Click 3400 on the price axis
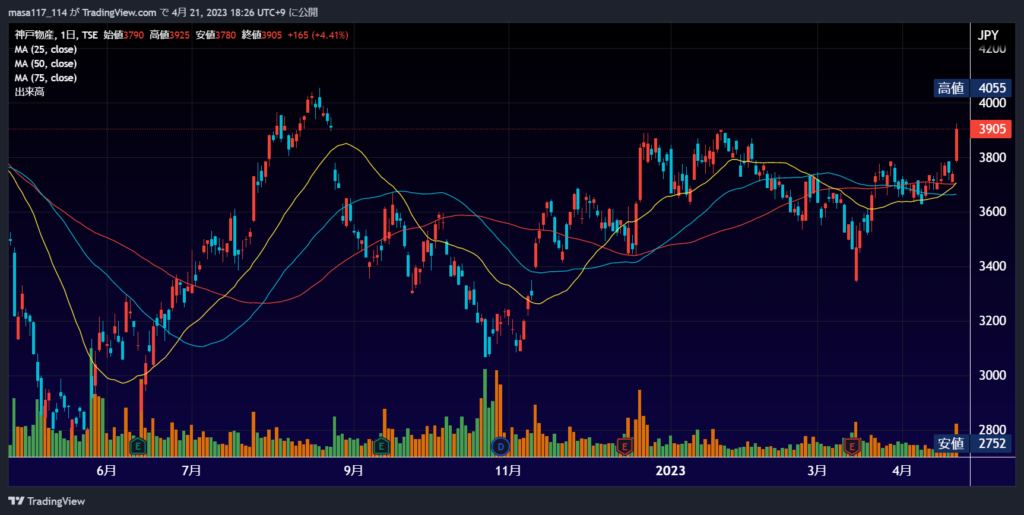1024x515 pixels. click(x=992, y=266)
